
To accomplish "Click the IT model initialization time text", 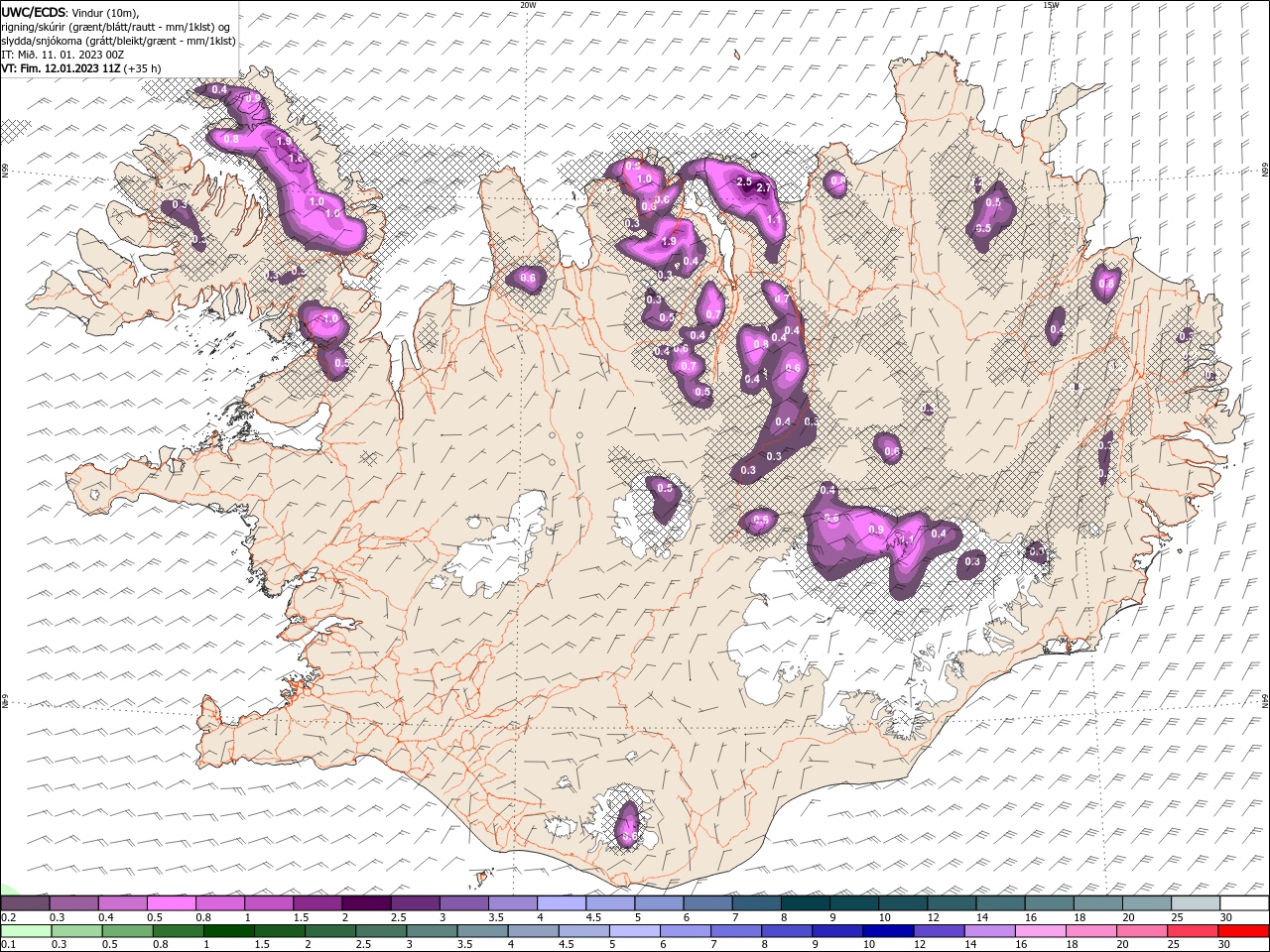I will [63, 55].
